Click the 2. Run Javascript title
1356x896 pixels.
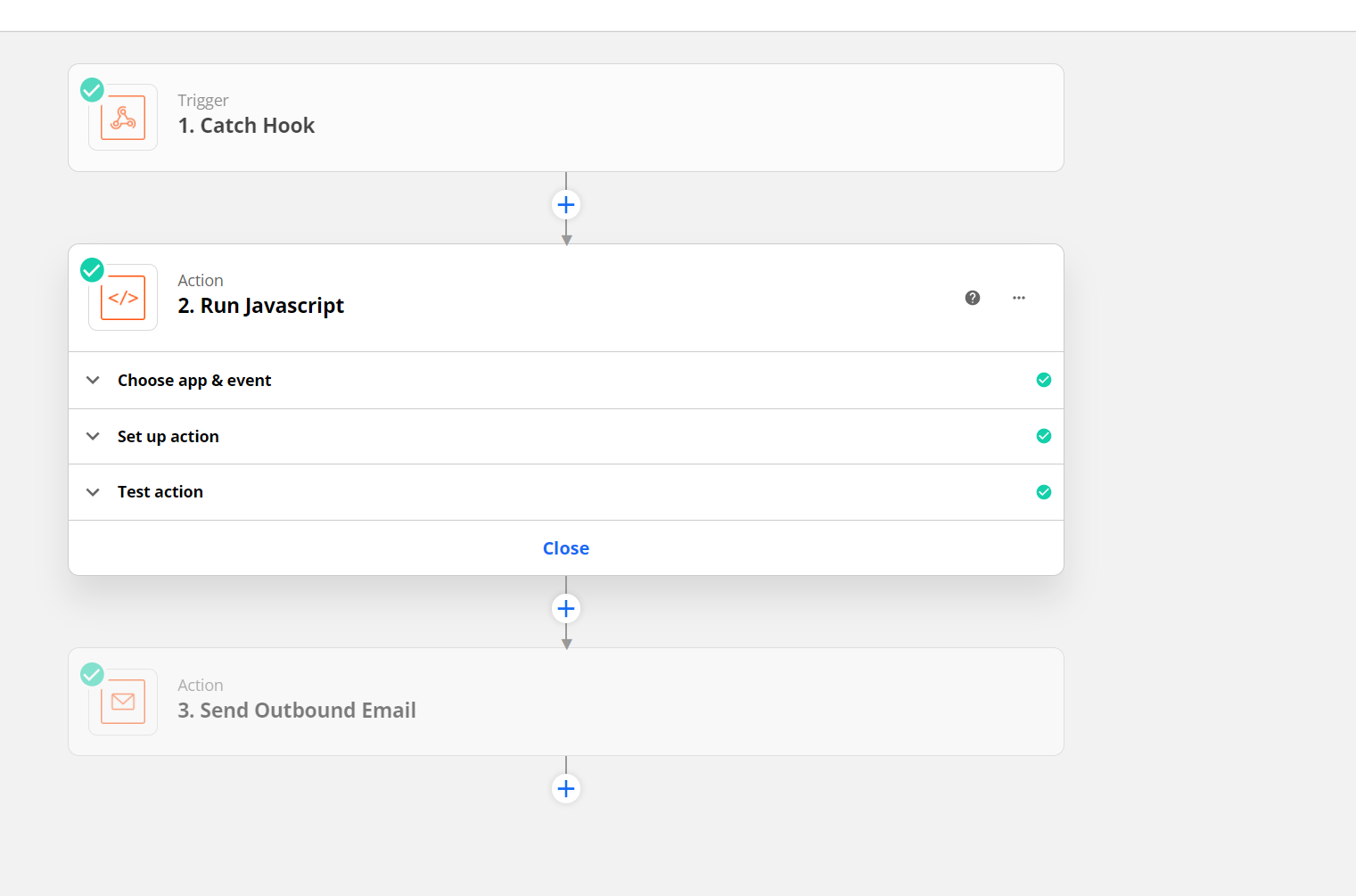[260, 306]
